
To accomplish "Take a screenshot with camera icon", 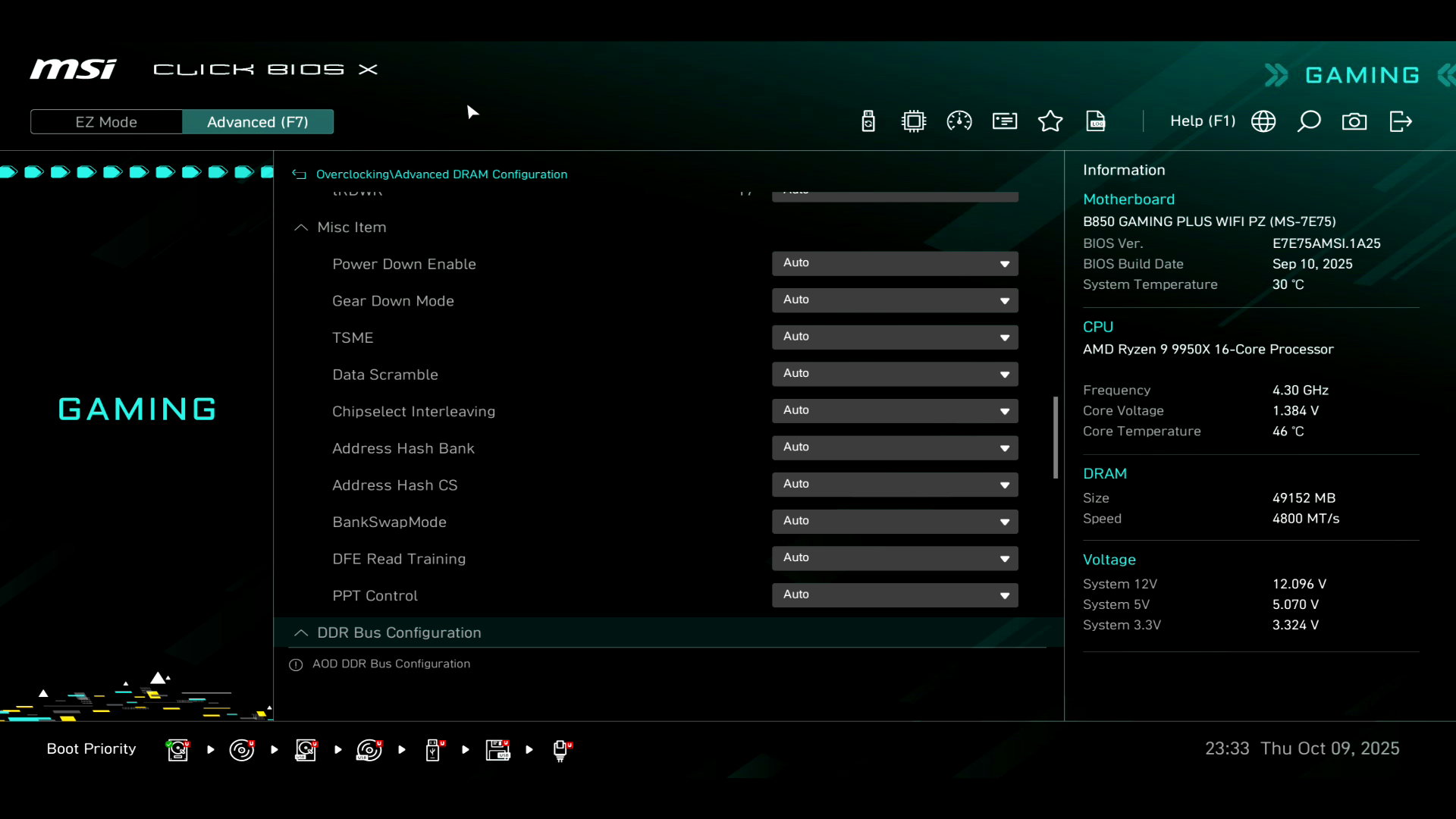I will [x=1354, y=121].
